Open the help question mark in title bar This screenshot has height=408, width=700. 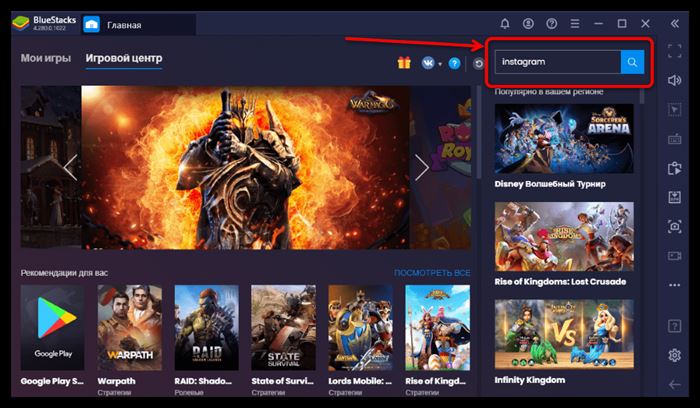(x=552, y=24)
